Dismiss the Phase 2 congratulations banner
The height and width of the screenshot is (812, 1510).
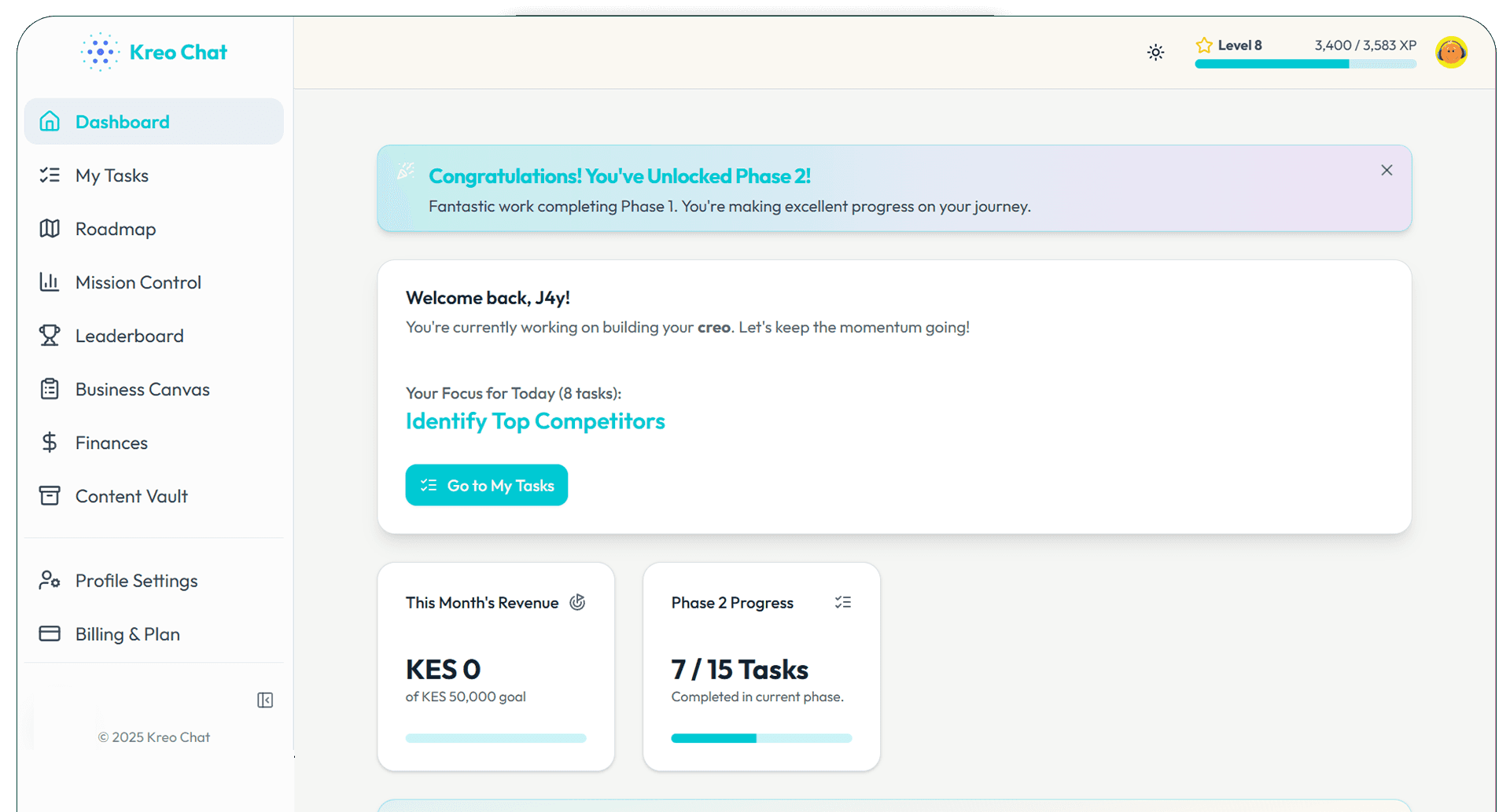tap(1387, 171)
